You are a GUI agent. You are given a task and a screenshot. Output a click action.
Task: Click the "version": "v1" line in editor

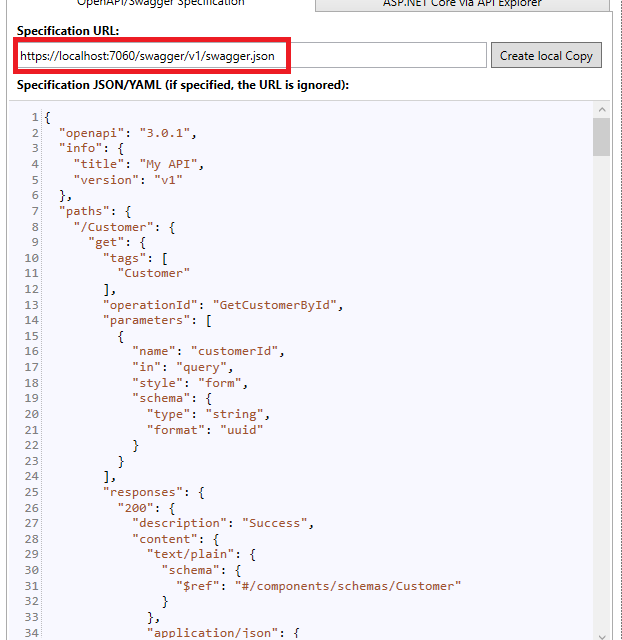coord(128,180)
